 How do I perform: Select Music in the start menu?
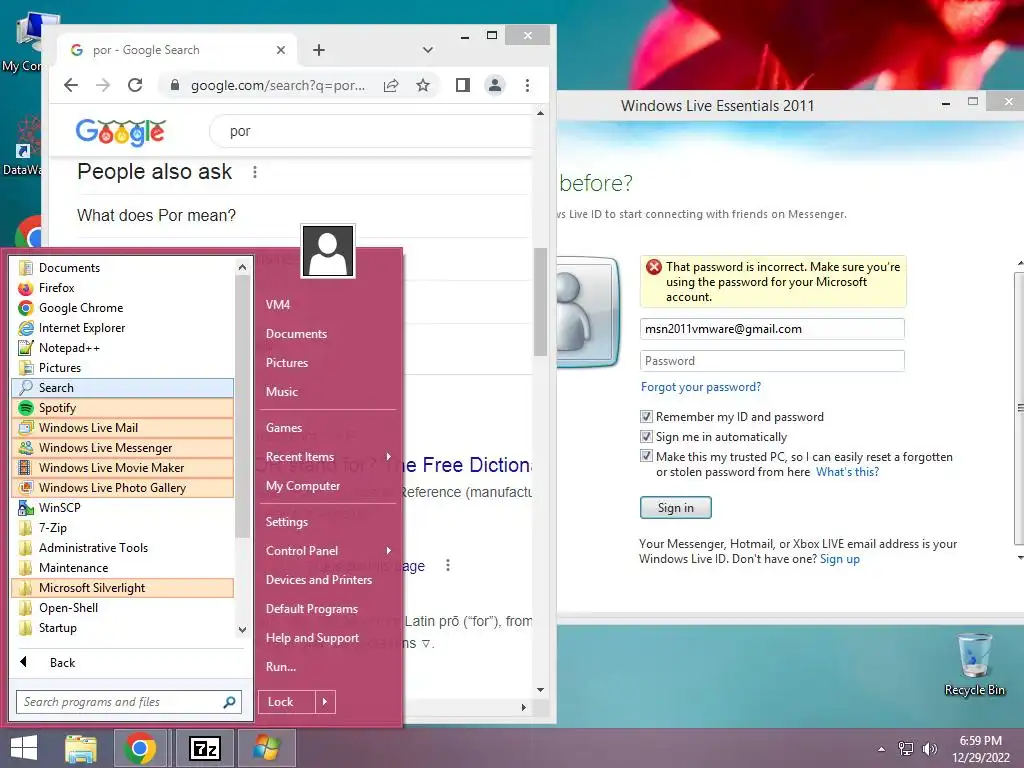pos(328,392)
